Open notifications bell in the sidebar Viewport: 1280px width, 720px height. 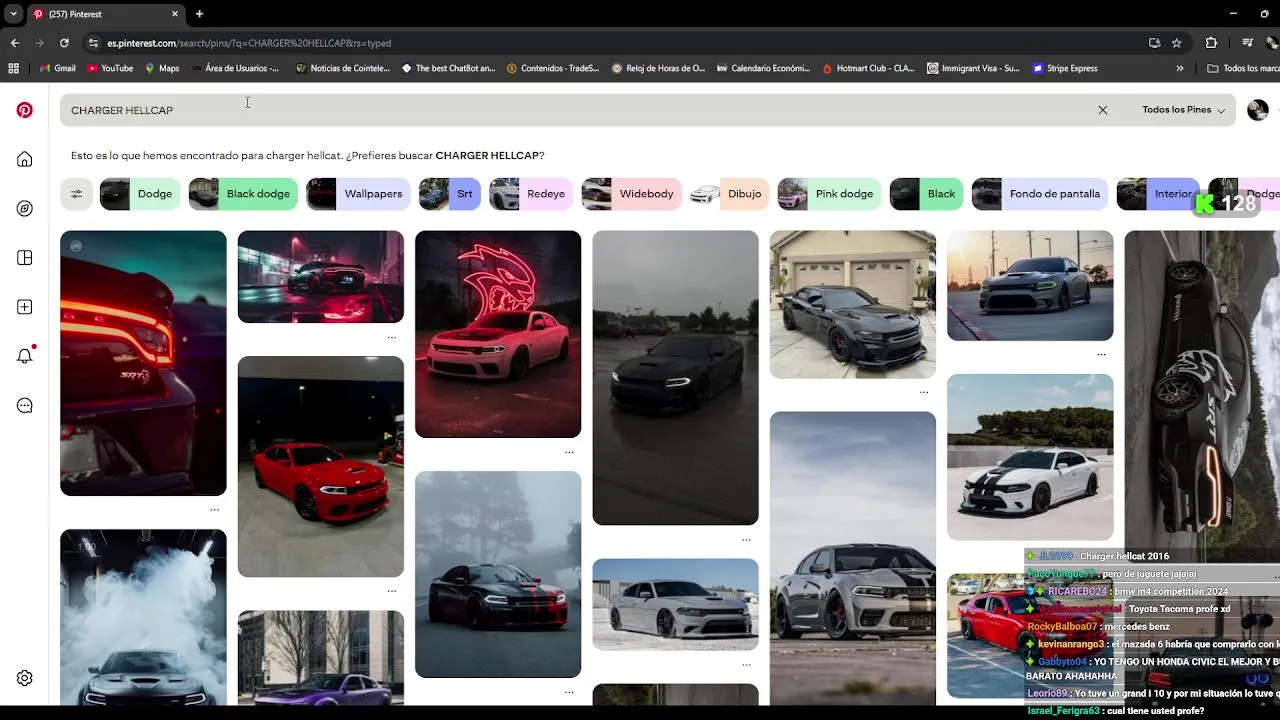coord(25,356)
